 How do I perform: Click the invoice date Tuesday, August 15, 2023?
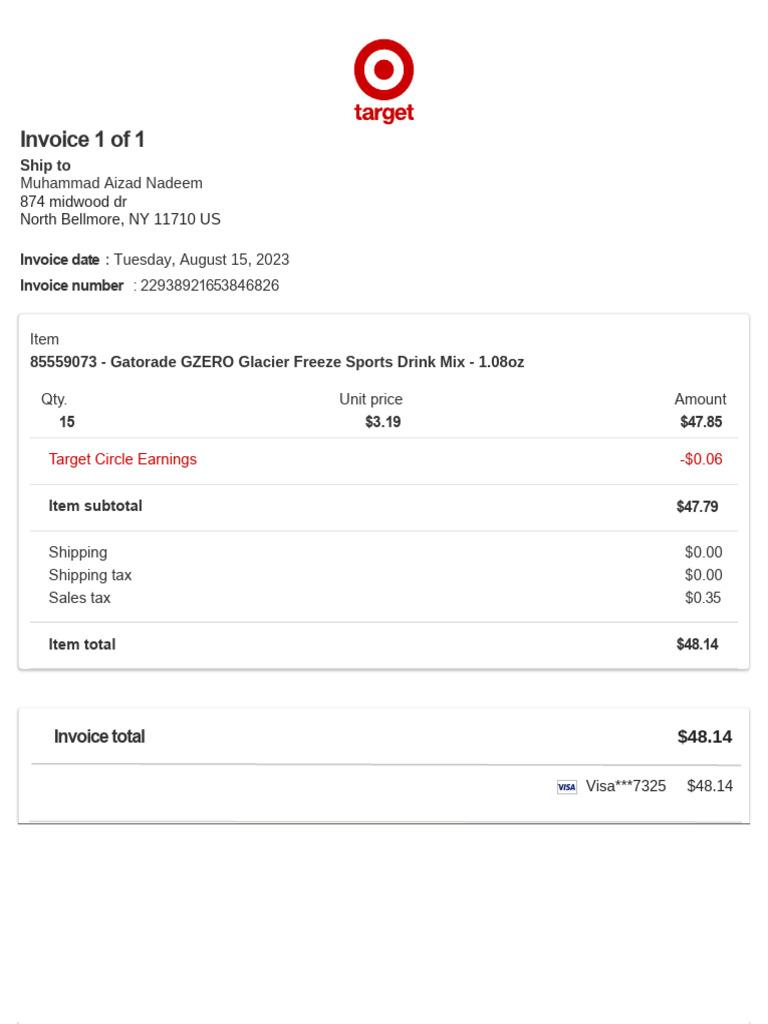click(201, 260)
